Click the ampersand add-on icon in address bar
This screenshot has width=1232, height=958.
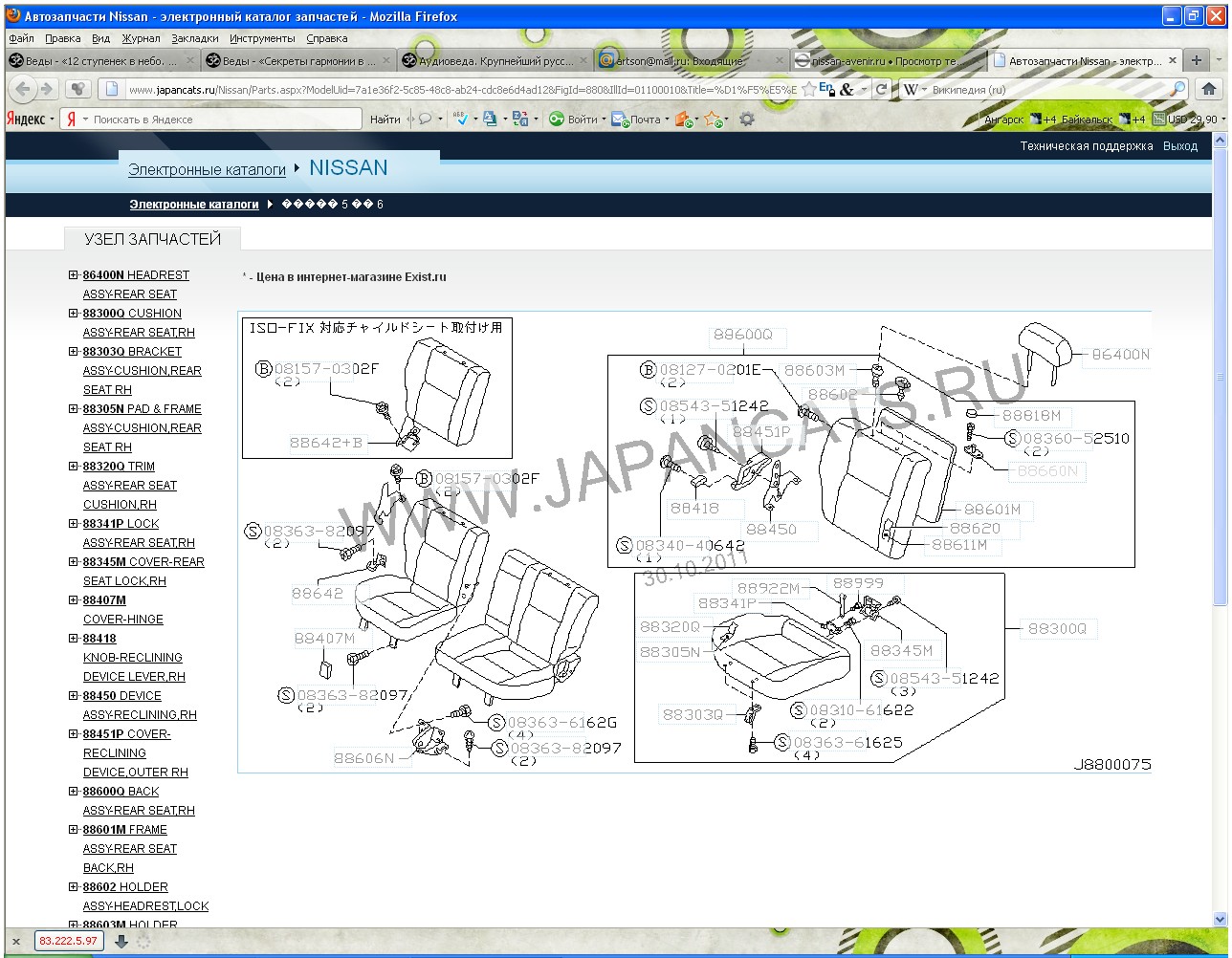(847, 89)
